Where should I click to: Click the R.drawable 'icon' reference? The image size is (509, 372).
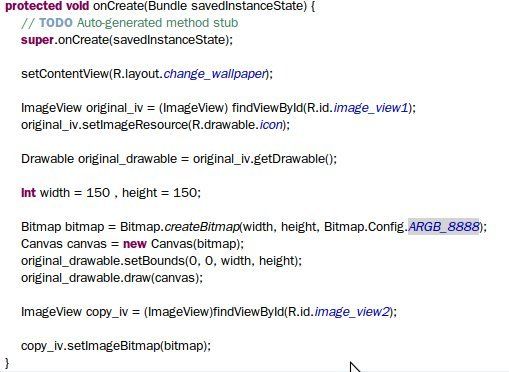[271, 125]
